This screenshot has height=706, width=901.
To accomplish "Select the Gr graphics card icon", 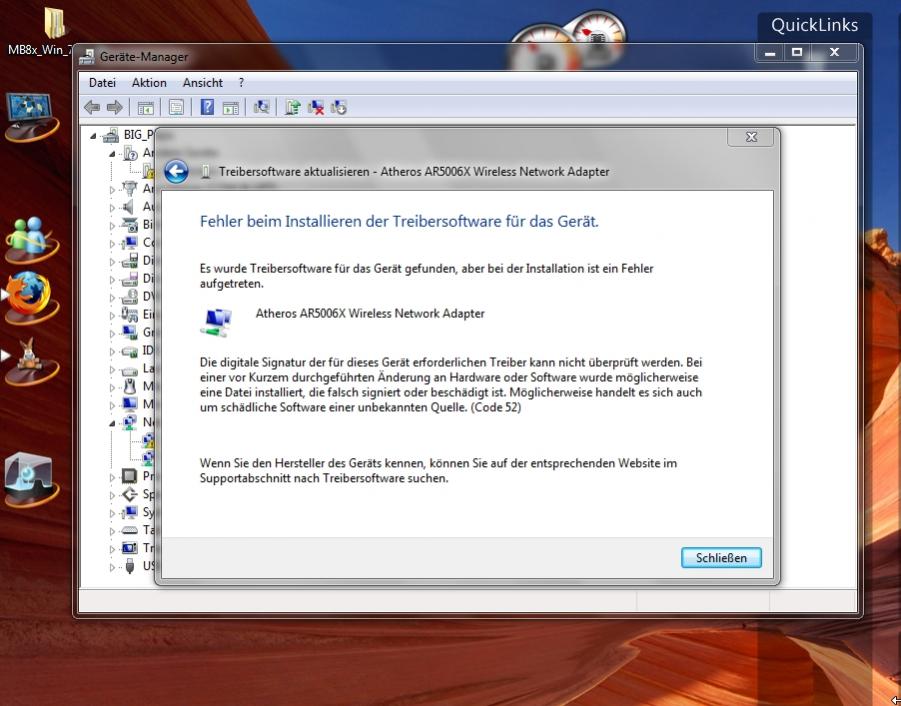I will (130, 332).
